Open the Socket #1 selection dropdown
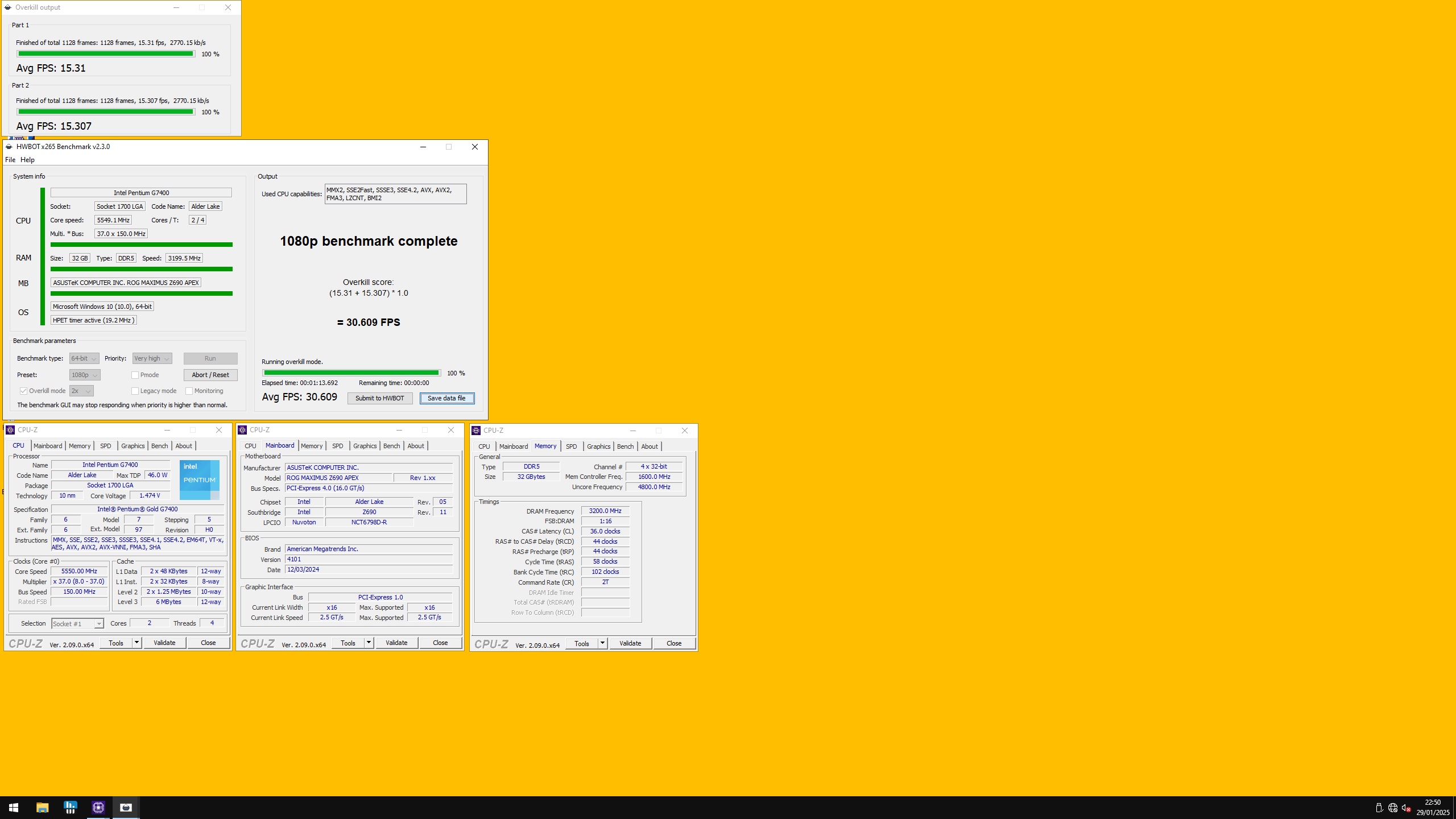The height and width of the screenshot is (819, 1456). point(77,624)
